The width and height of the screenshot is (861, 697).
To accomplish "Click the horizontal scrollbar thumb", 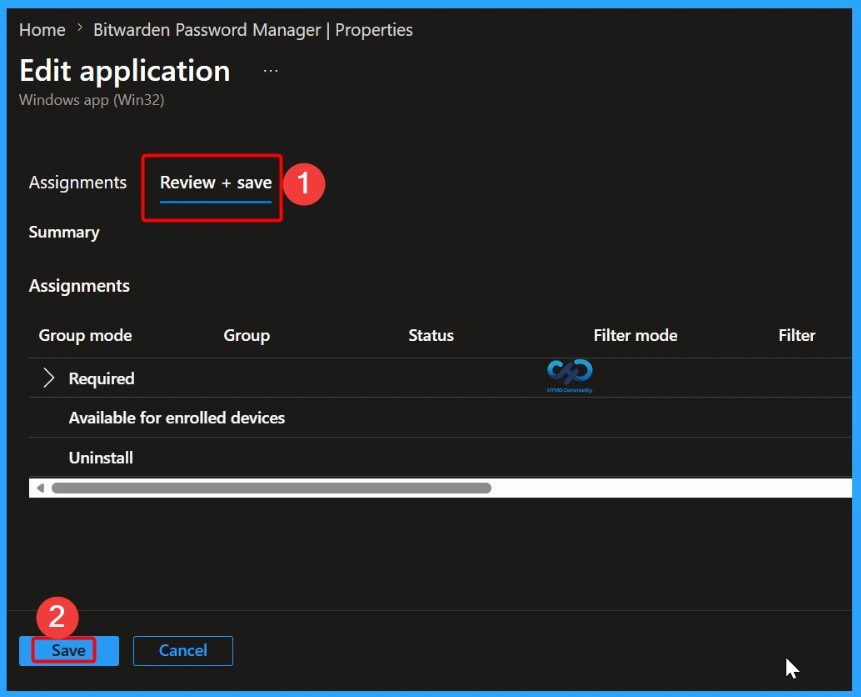I will tap(271, 488).
